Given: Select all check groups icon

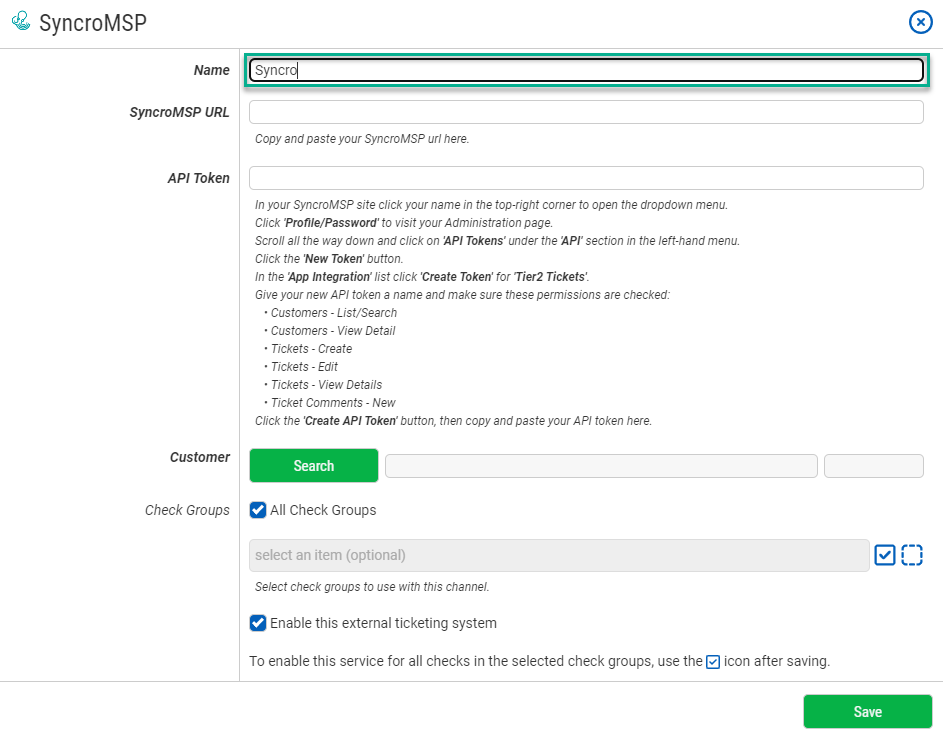Looking at the screenshot, I should tap(885, 555).
